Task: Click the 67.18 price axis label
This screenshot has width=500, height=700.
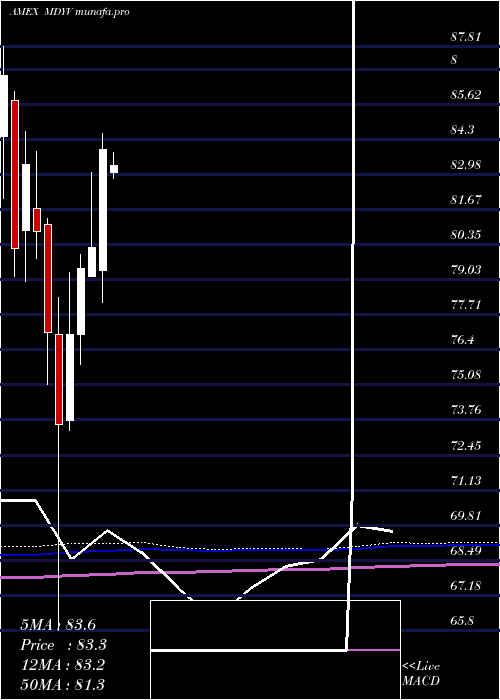Action: tap(466, 586)
